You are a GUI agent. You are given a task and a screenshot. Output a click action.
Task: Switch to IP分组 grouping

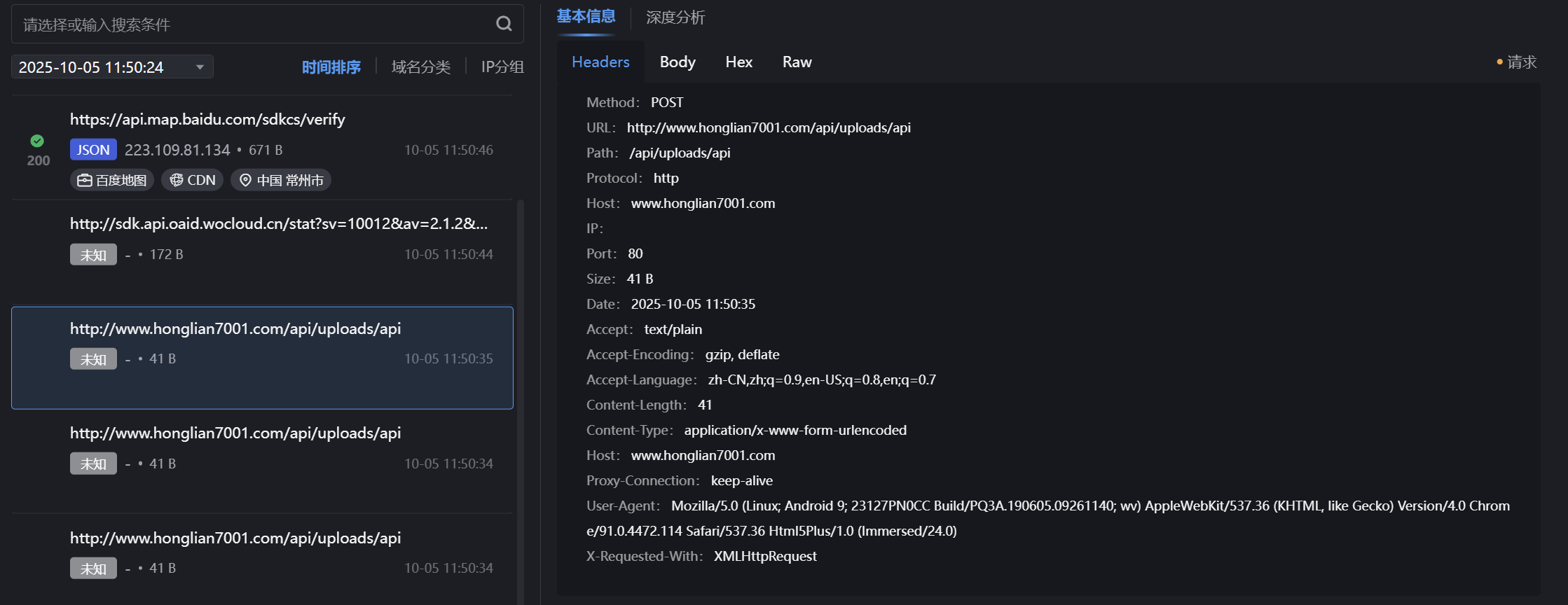point(502,67)
